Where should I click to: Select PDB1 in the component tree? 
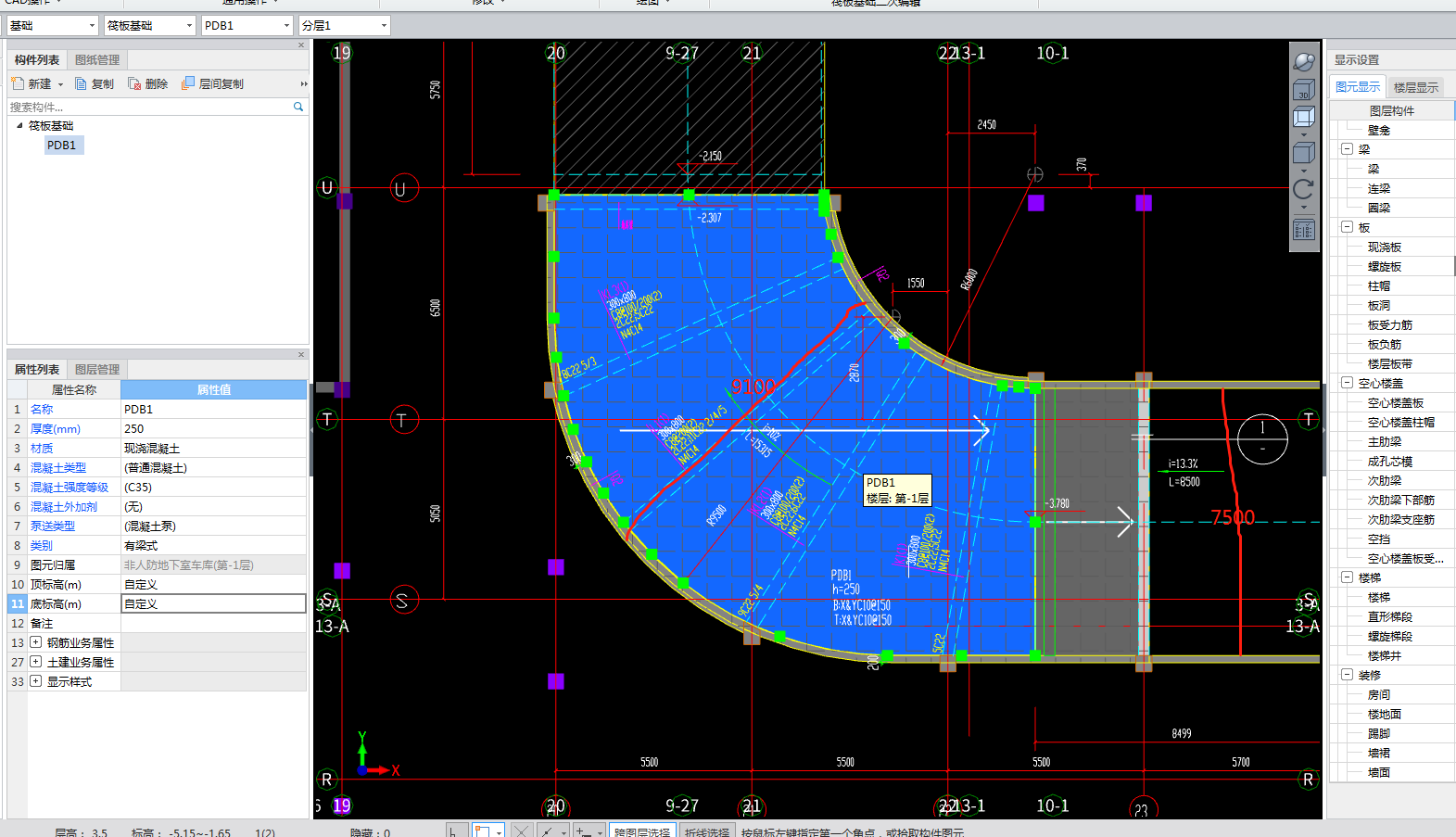62,145
